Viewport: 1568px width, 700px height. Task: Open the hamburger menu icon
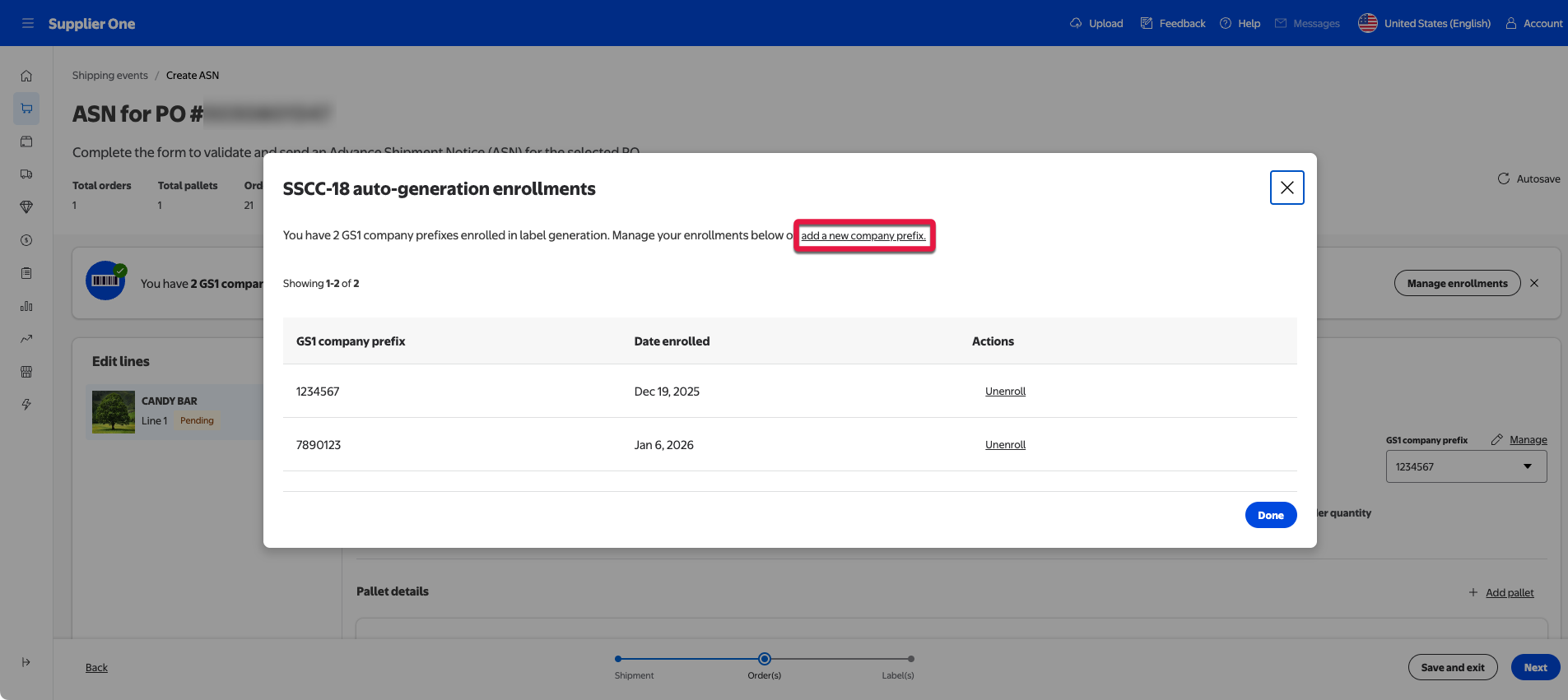[x=28, y=23]
